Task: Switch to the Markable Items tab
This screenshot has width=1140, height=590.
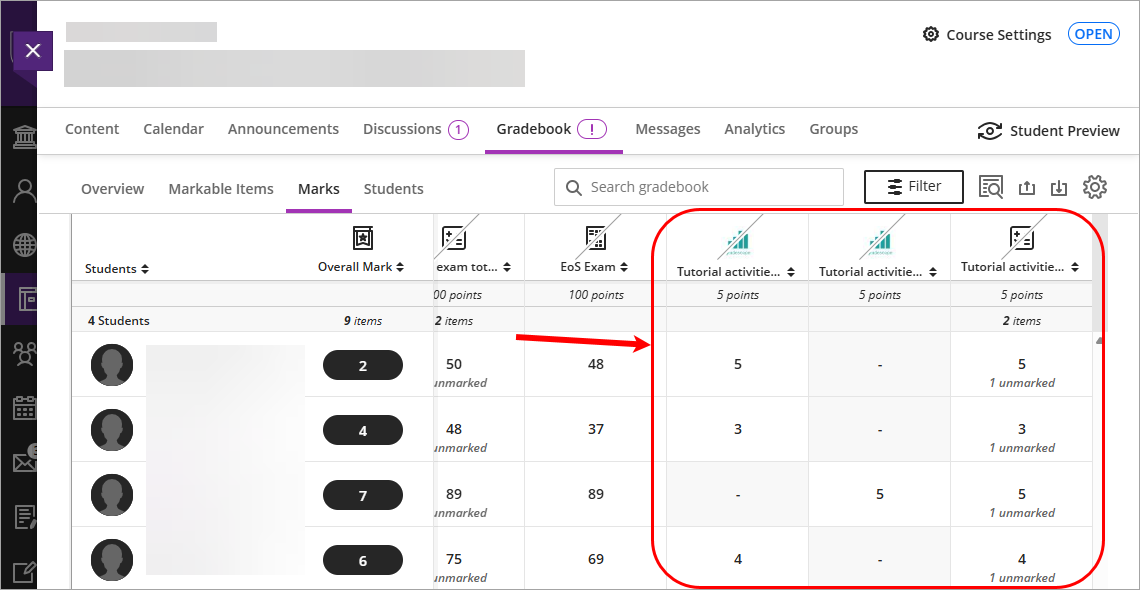Action: pyautogui.click(x=221, y=189)
